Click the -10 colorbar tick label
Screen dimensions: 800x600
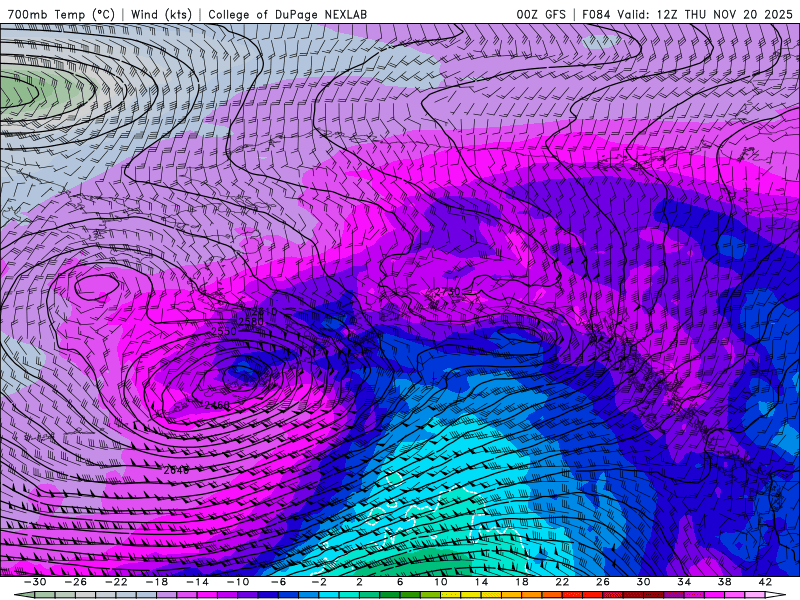(x=238, y=582)
